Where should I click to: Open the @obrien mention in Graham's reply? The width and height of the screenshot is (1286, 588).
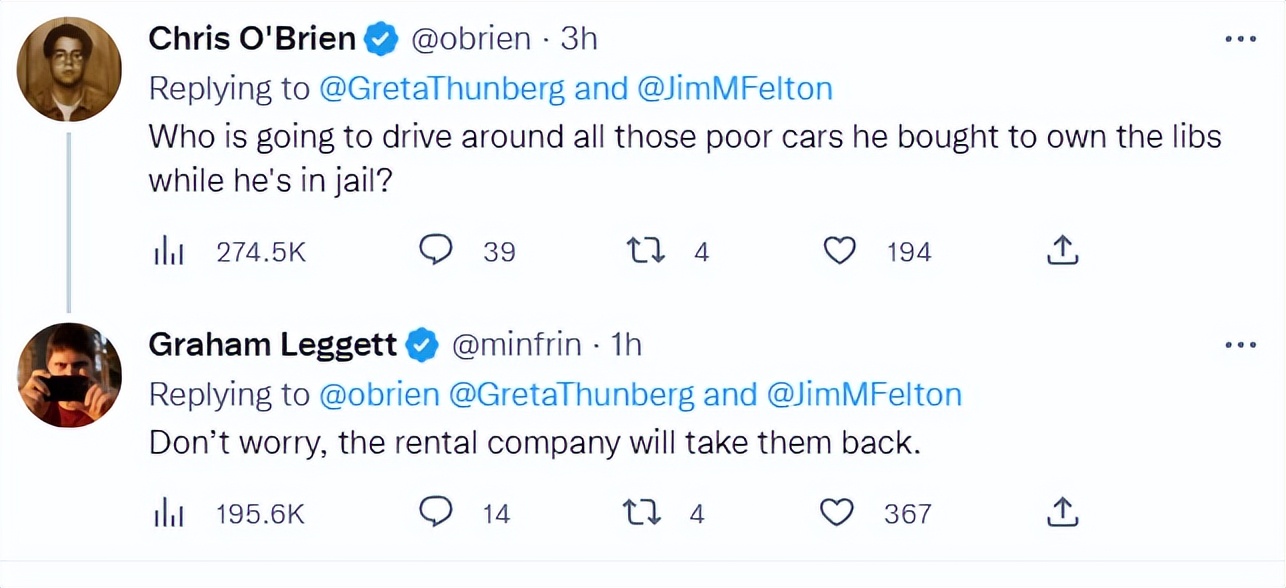pyautogui.click(x=379, y=395)
